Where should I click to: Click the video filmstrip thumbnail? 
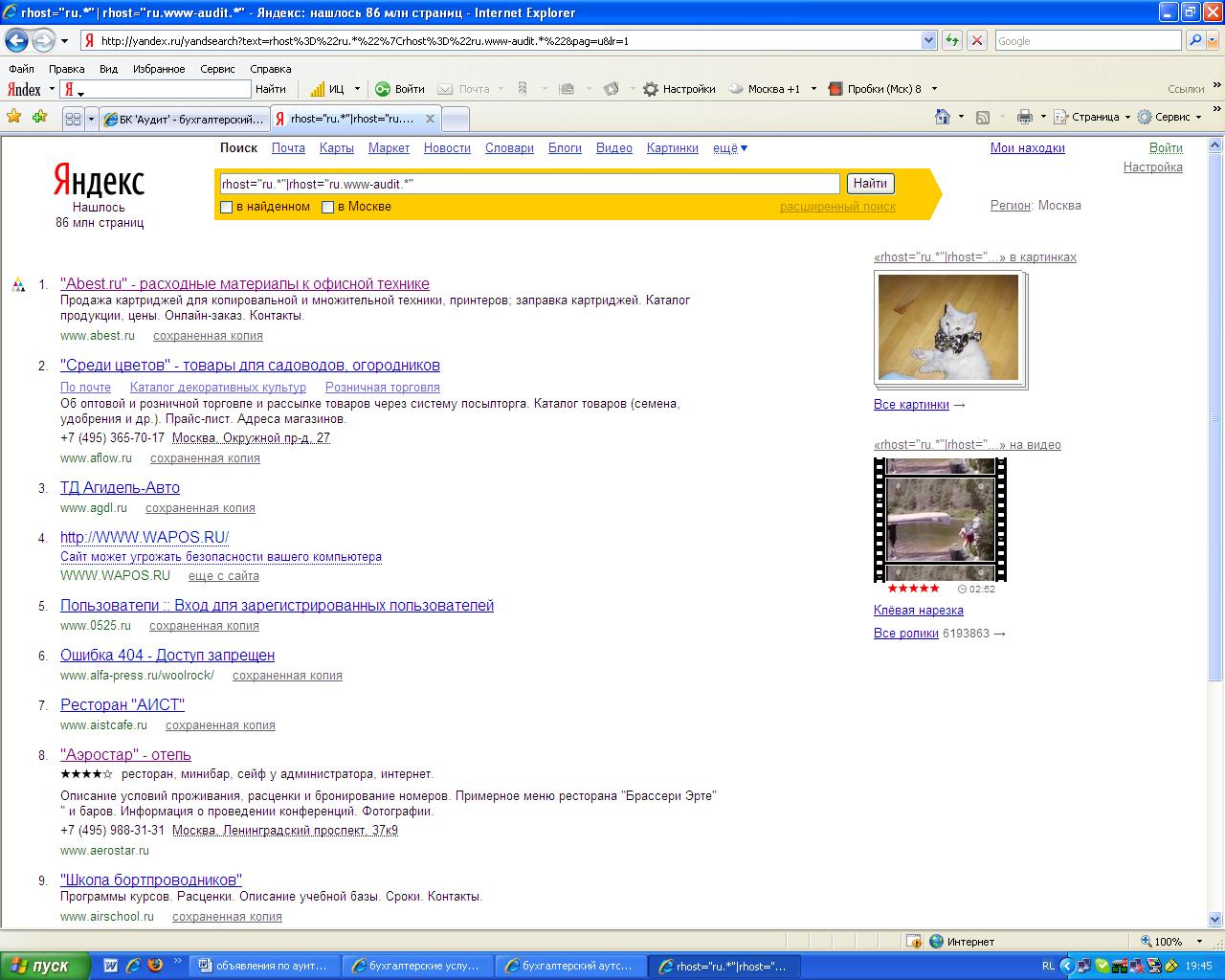940,520
